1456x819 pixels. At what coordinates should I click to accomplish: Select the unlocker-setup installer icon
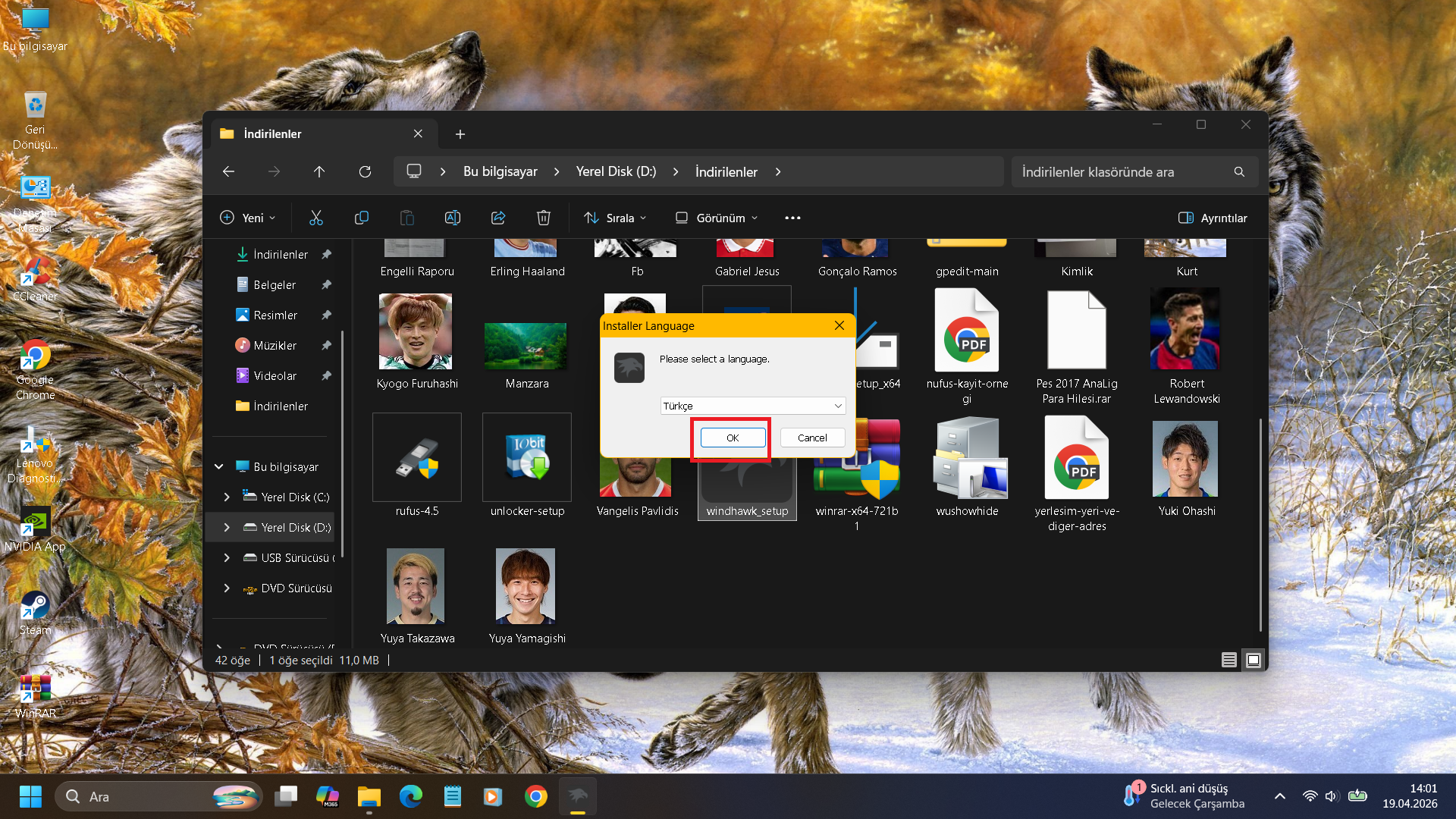click(527, 457)
